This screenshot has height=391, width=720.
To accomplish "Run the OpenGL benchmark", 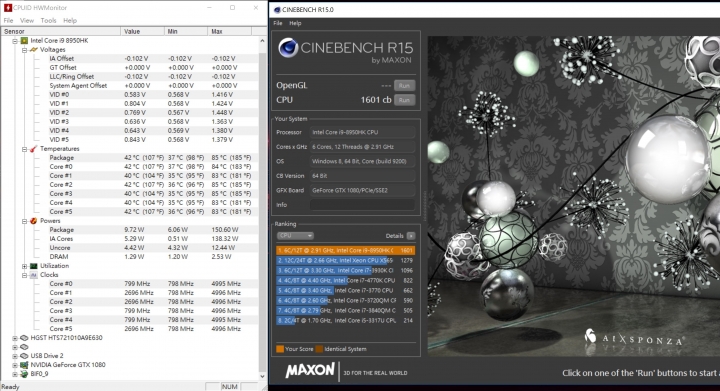I will (404, 85).
